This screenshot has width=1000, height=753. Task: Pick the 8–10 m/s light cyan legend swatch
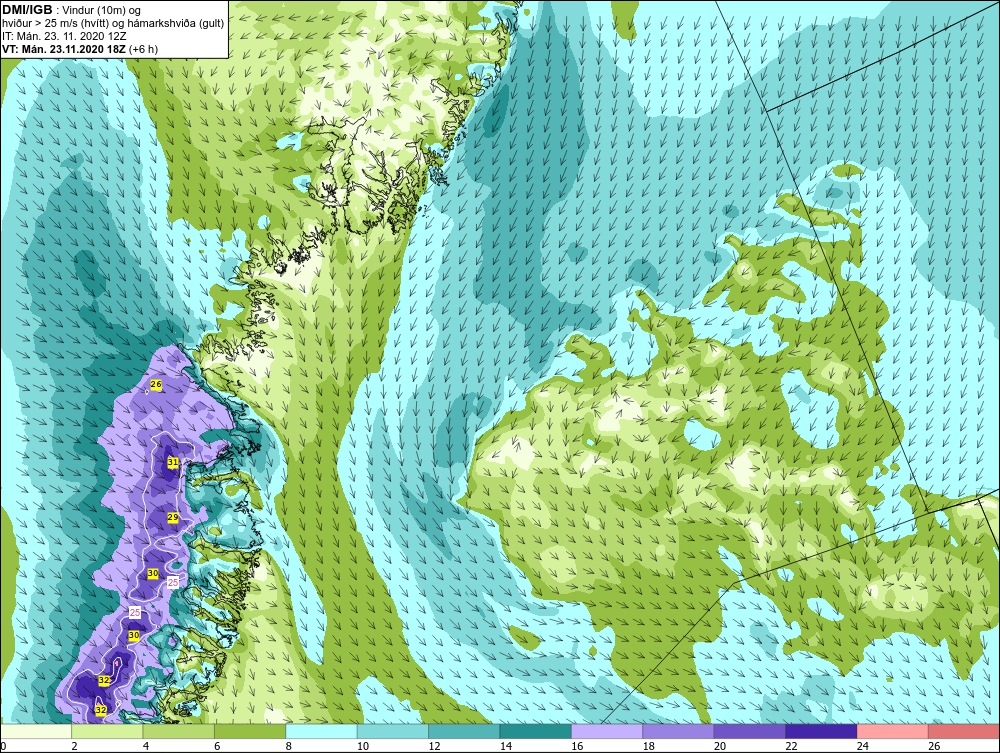point(322,731)
